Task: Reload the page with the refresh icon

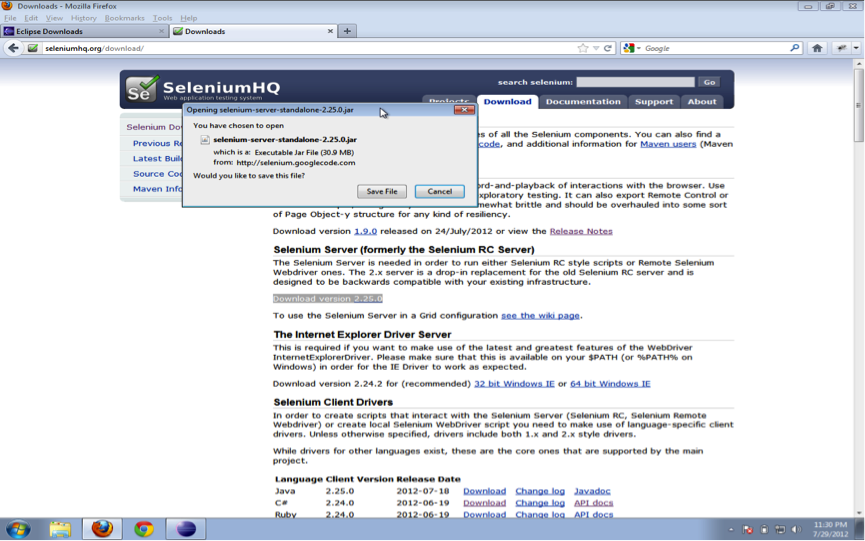Action: click(608, 48)
